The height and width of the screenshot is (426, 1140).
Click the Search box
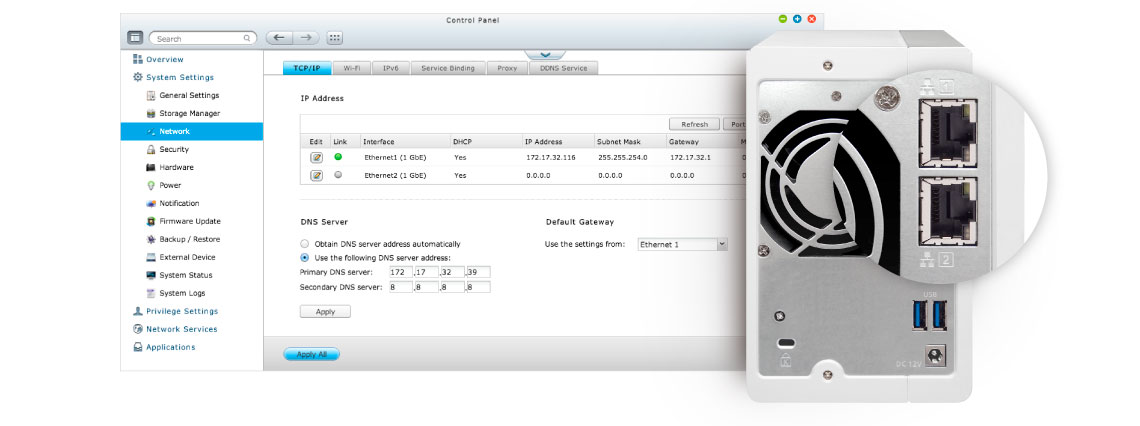click(x=203, y=39)
